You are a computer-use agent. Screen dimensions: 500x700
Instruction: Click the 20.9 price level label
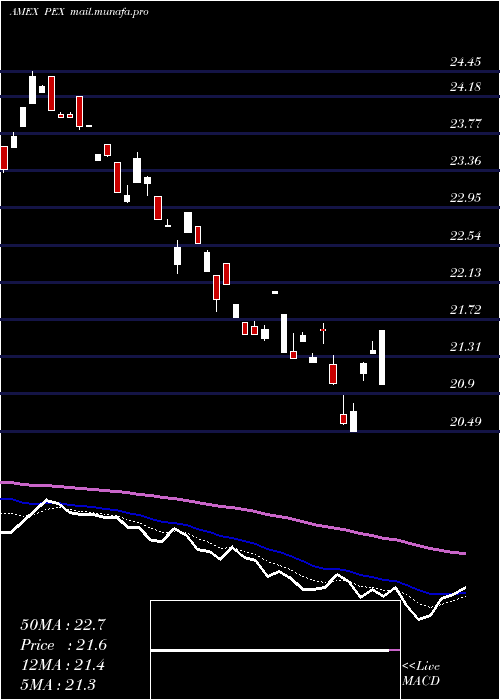(462, 384)
